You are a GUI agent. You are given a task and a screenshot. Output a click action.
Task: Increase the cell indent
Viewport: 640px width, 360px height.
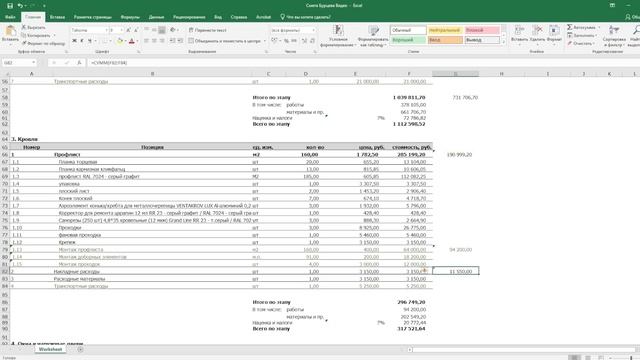click(180, 41)
